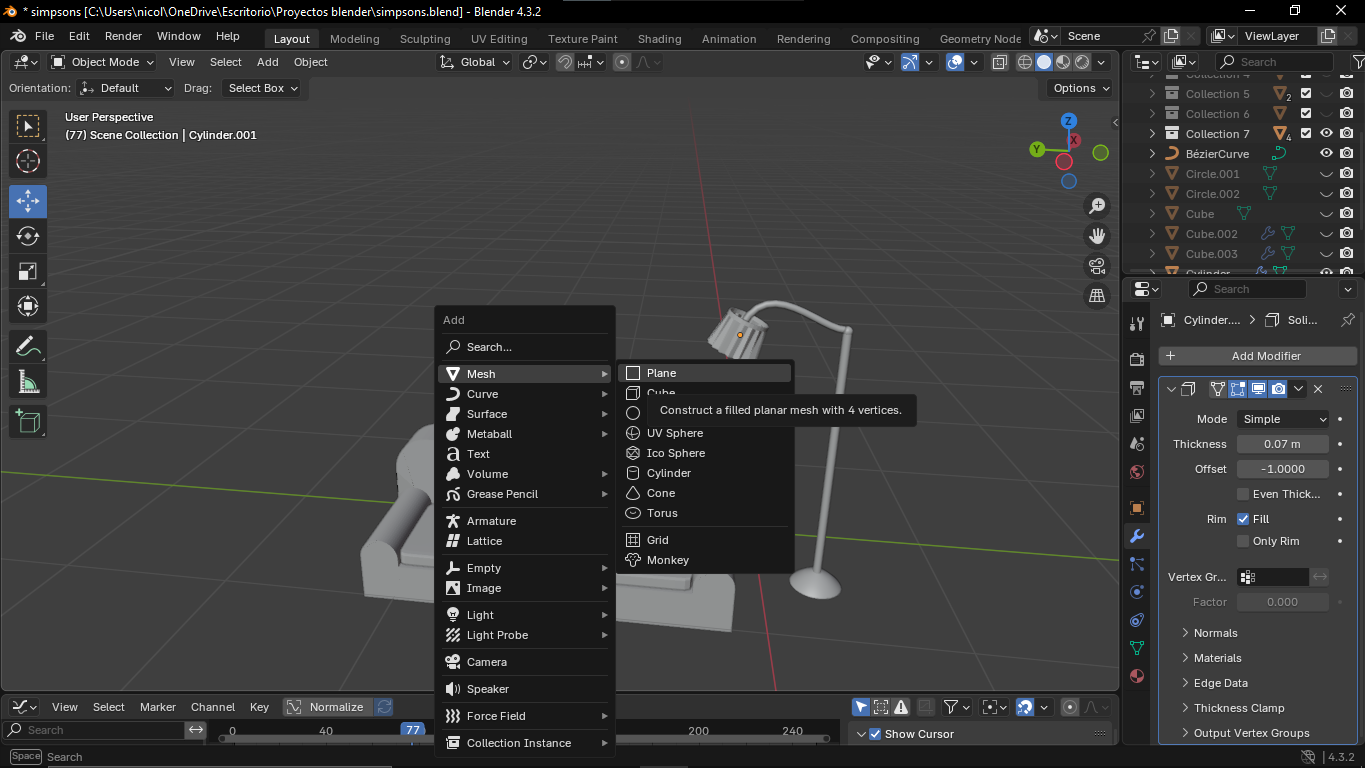The width and height of the screenshot is (1365, 768).
Task: Uncheck the Fill rim checkbox
Action: 1243,519
